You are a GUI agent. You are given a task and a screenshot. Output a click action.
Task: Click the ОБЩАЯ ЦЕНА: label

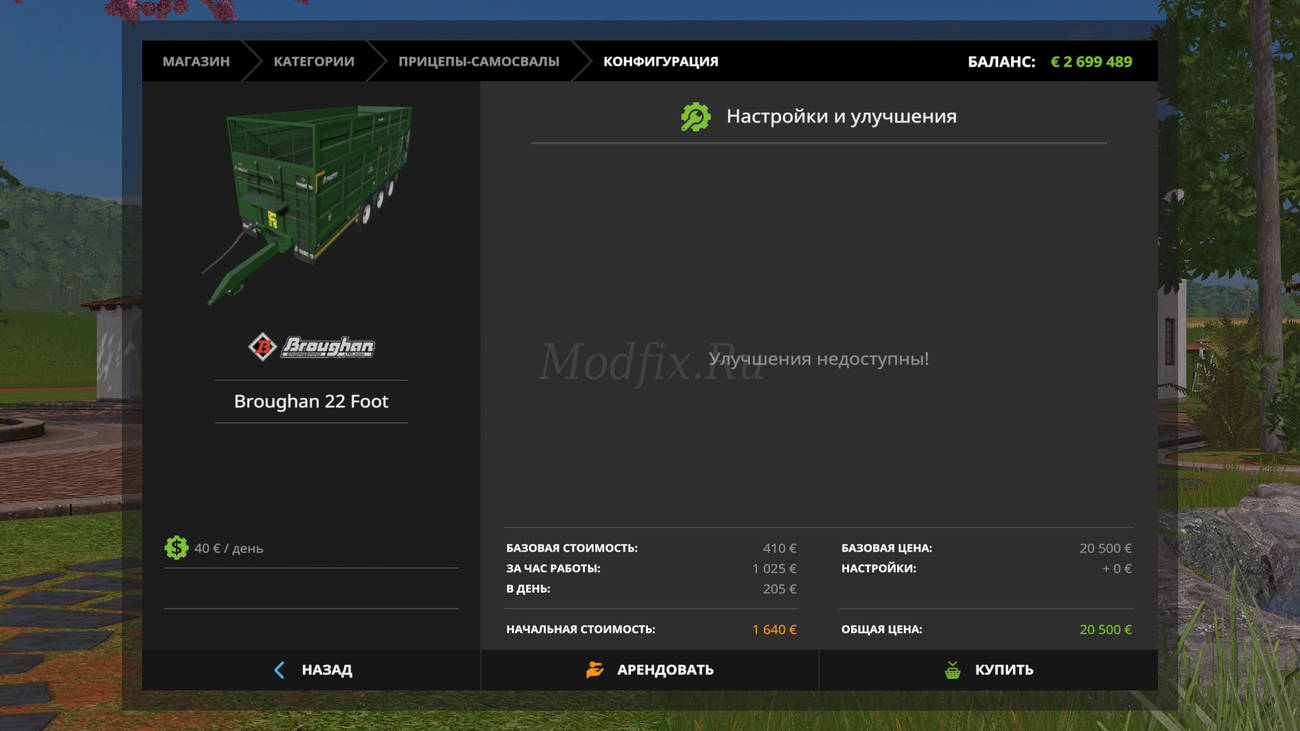(x=882, y=629)
